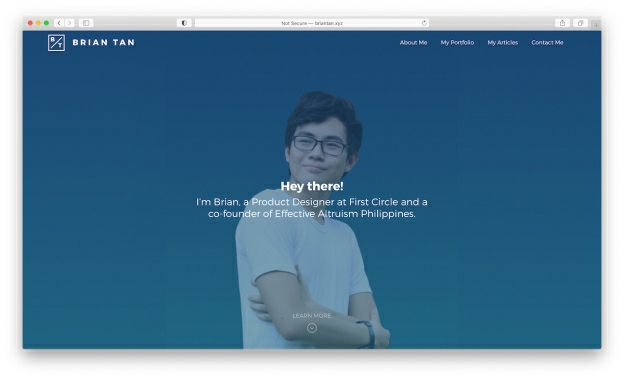The image size is (624, 379).
Task: Add a new tab with plus button
Action: click(596, 25)
